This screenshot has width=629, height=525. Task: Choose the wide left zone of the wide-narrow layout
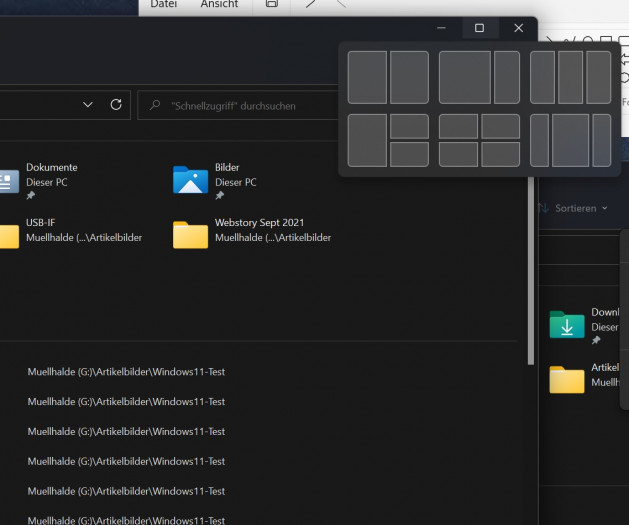[465, 77]
